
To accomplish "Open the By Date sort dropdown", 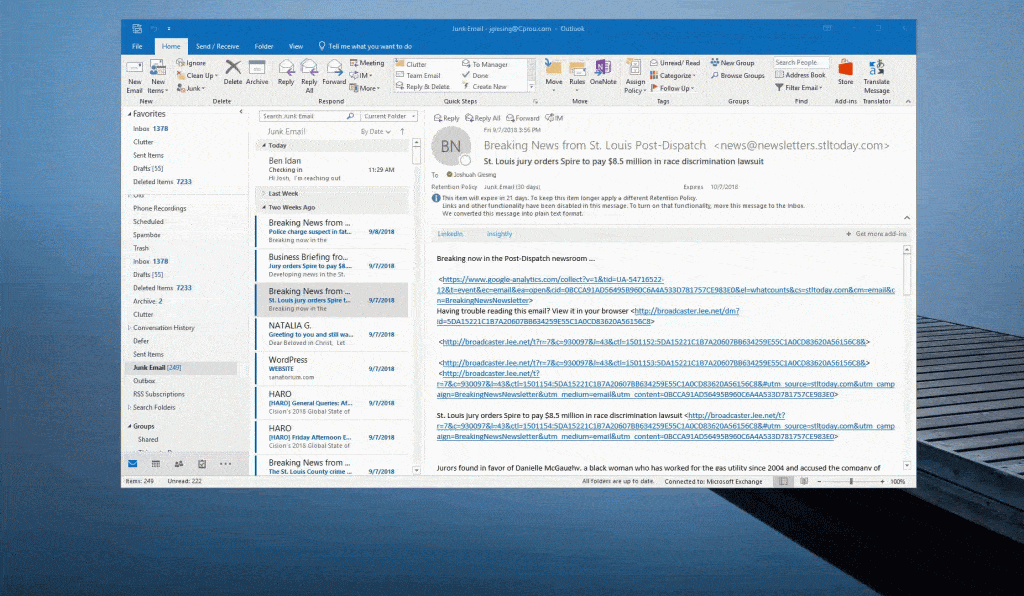I will point(376,132).
